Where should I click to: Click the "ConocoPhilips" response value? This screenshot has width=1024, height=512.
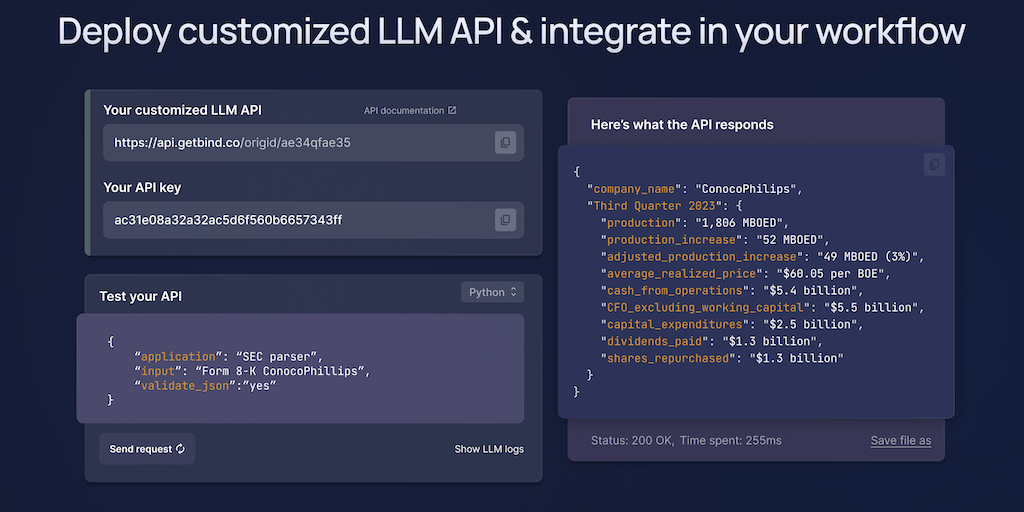748,189
